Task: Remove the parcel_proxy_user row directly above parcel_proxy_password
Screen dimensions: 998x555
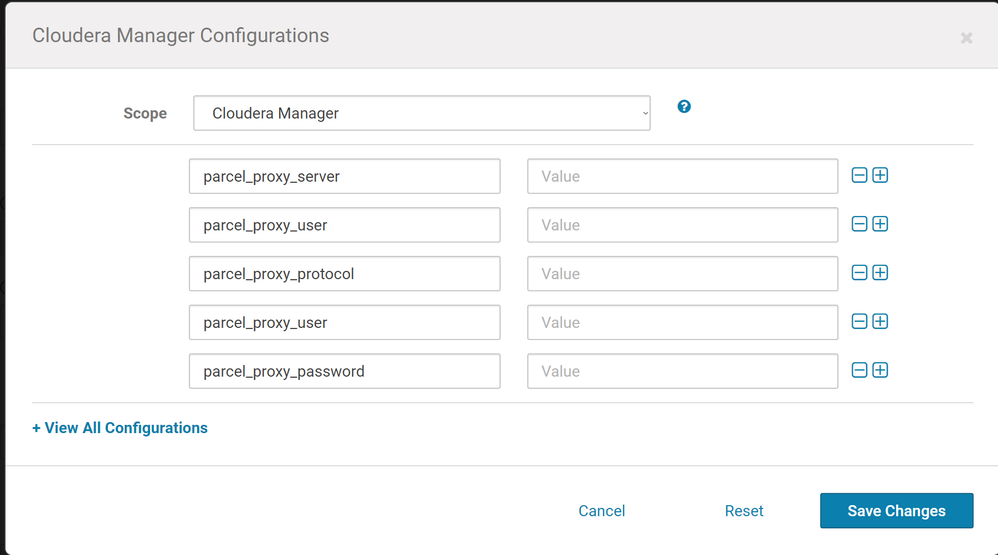Action: point(859,321)
